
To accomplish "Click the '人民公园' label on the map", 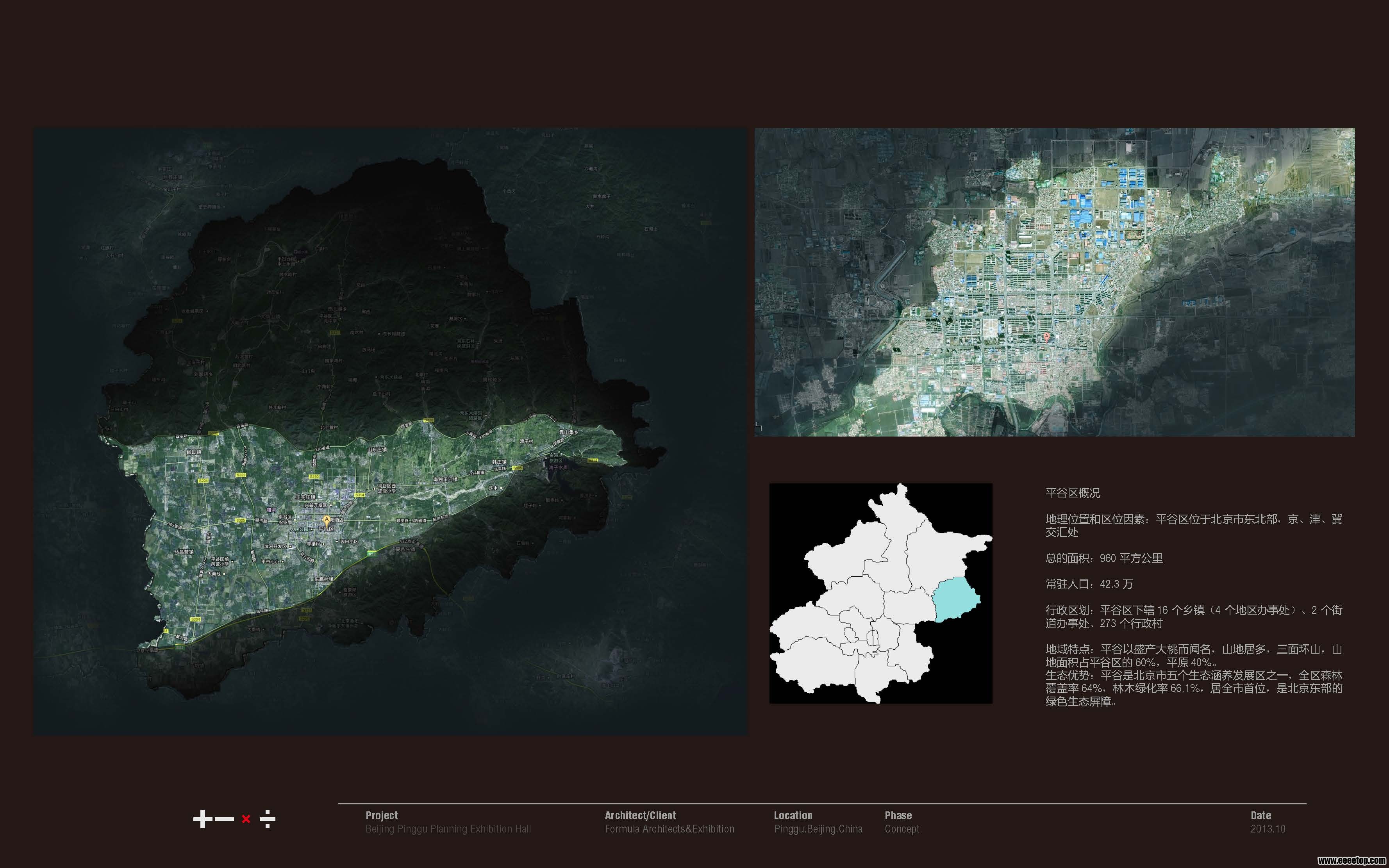I will (299, 529).
